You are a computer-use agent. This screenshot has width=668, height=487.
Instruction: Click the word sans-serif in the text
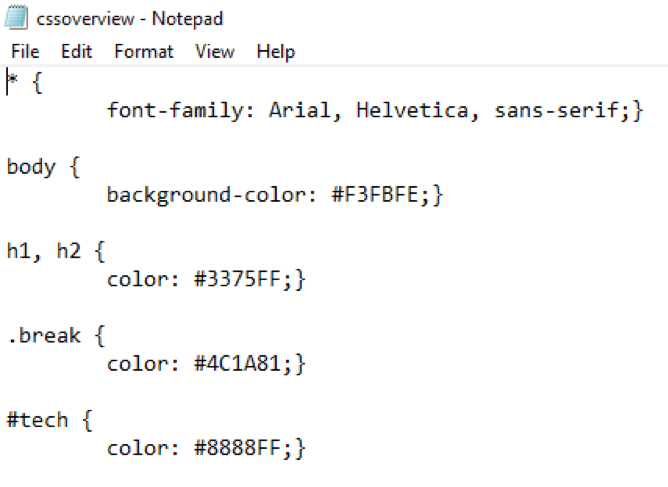click(x=556, y=111)
